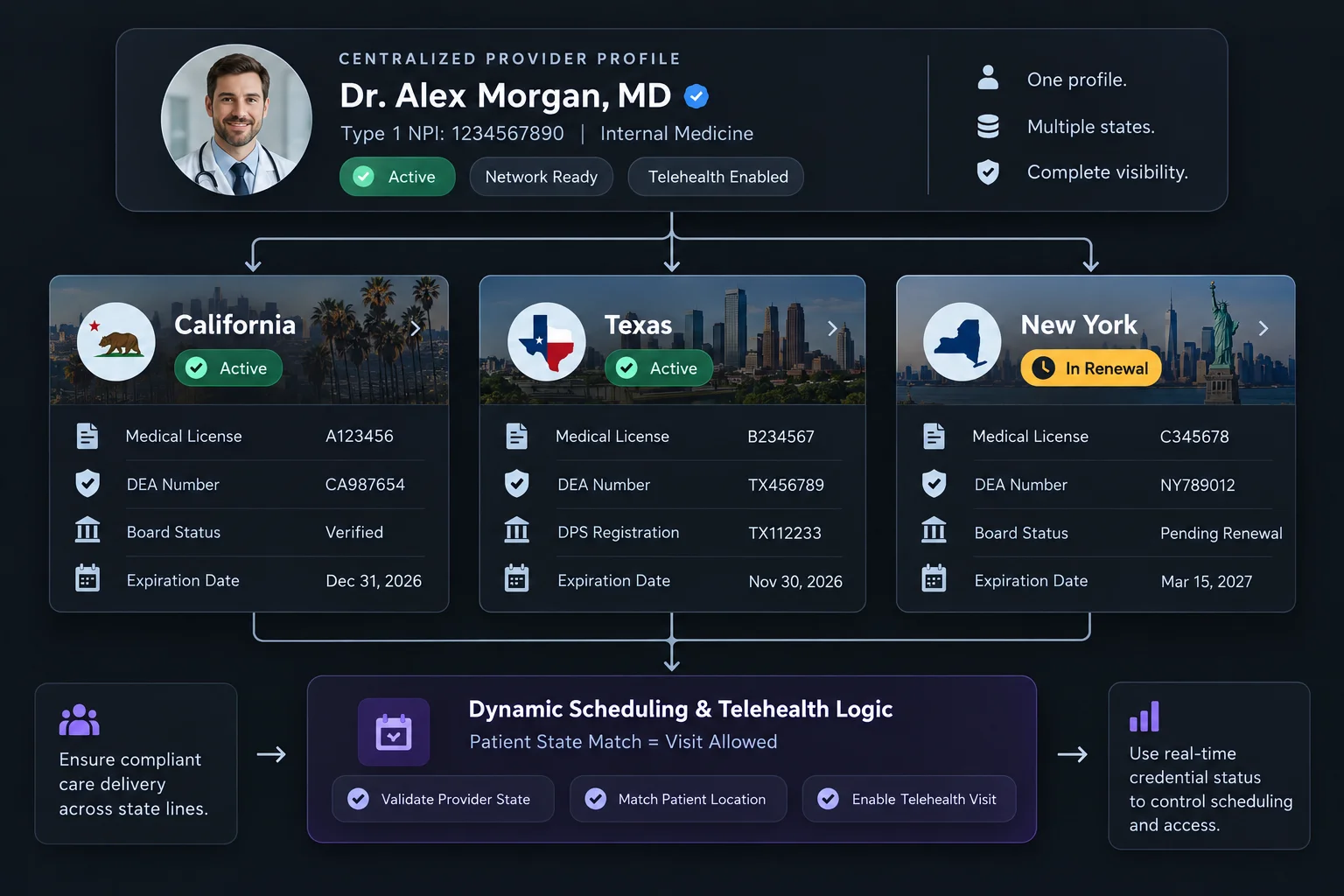Toggle the Validate Provider State check

point(359,799)
